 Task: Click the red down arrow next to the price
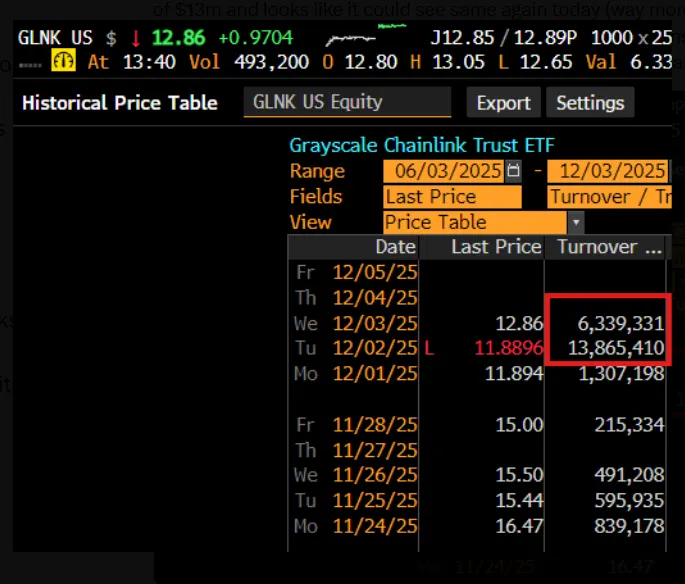(136, 39)
